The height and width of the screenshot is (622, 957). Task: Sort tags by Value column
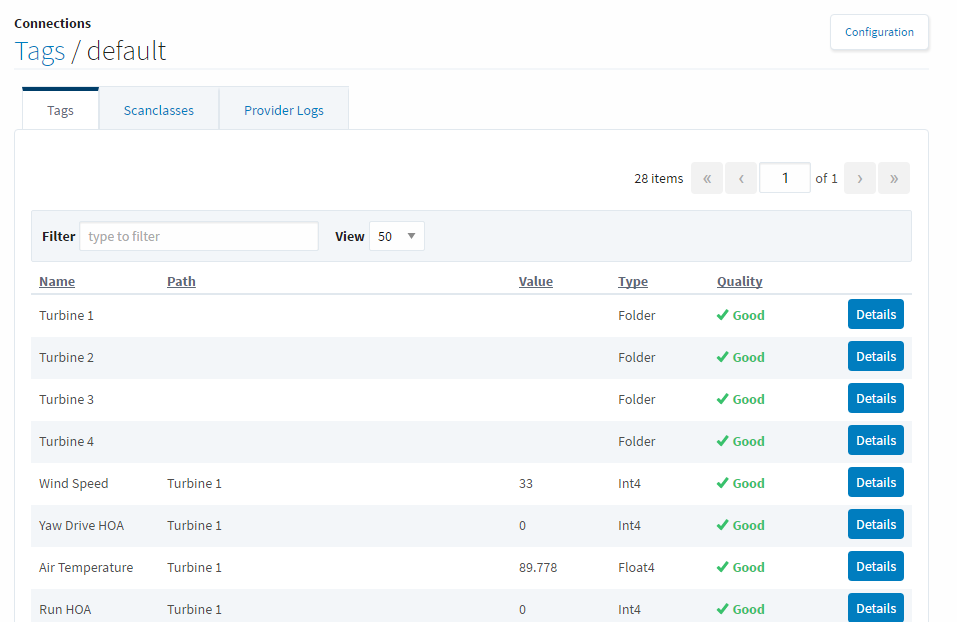(x=535, y=281)
